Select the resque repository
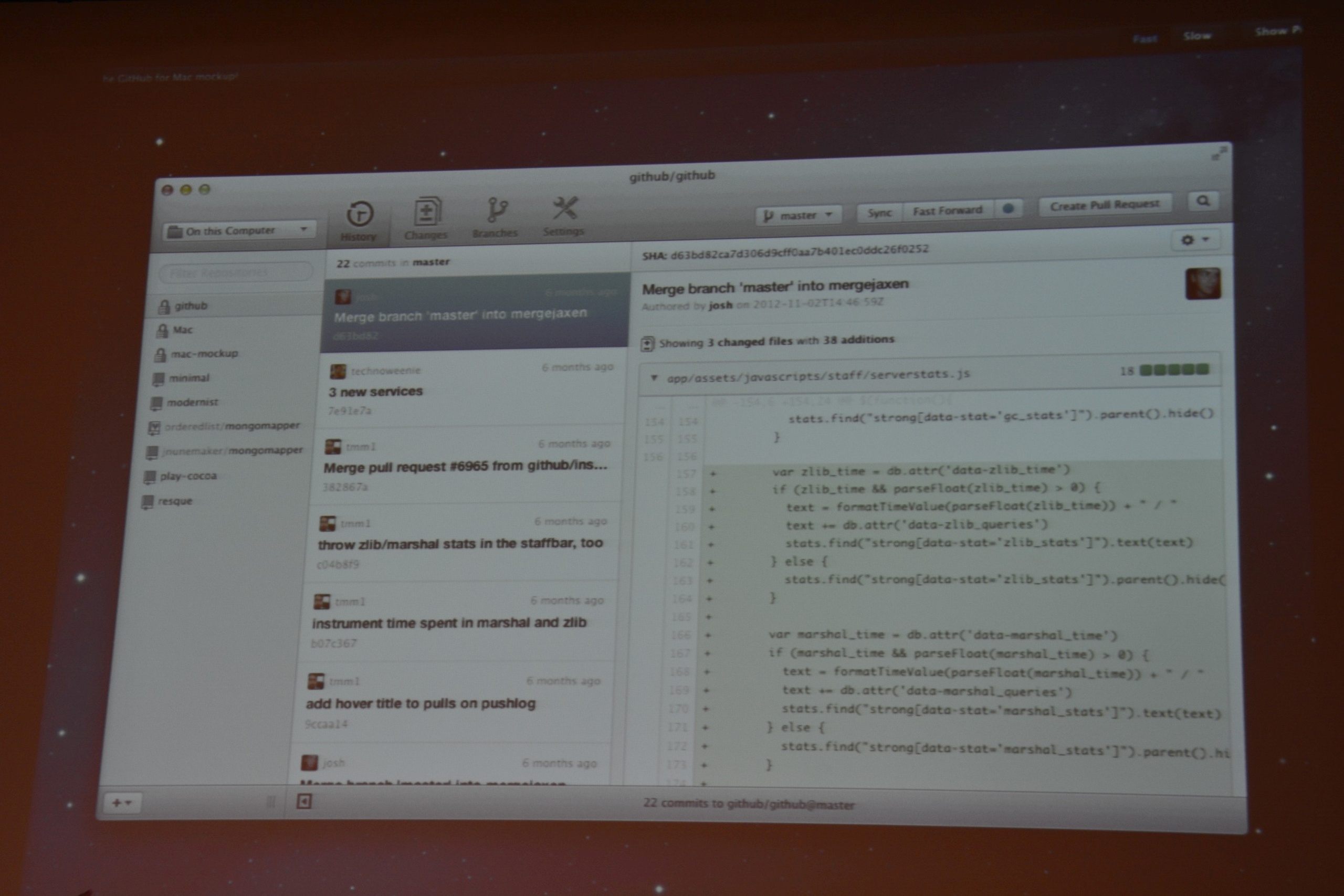Screen dimensions: 1344x896 point(174,501)
